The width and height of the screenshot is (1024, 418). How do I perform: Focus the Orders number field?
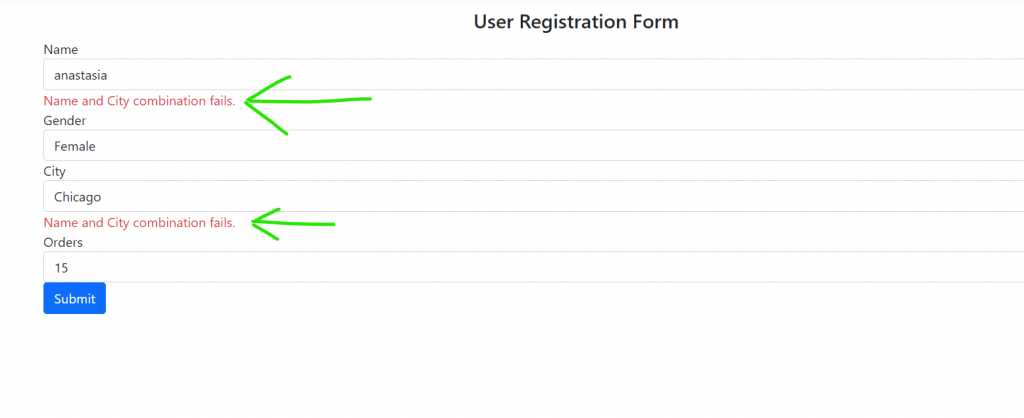coord(530,268)
